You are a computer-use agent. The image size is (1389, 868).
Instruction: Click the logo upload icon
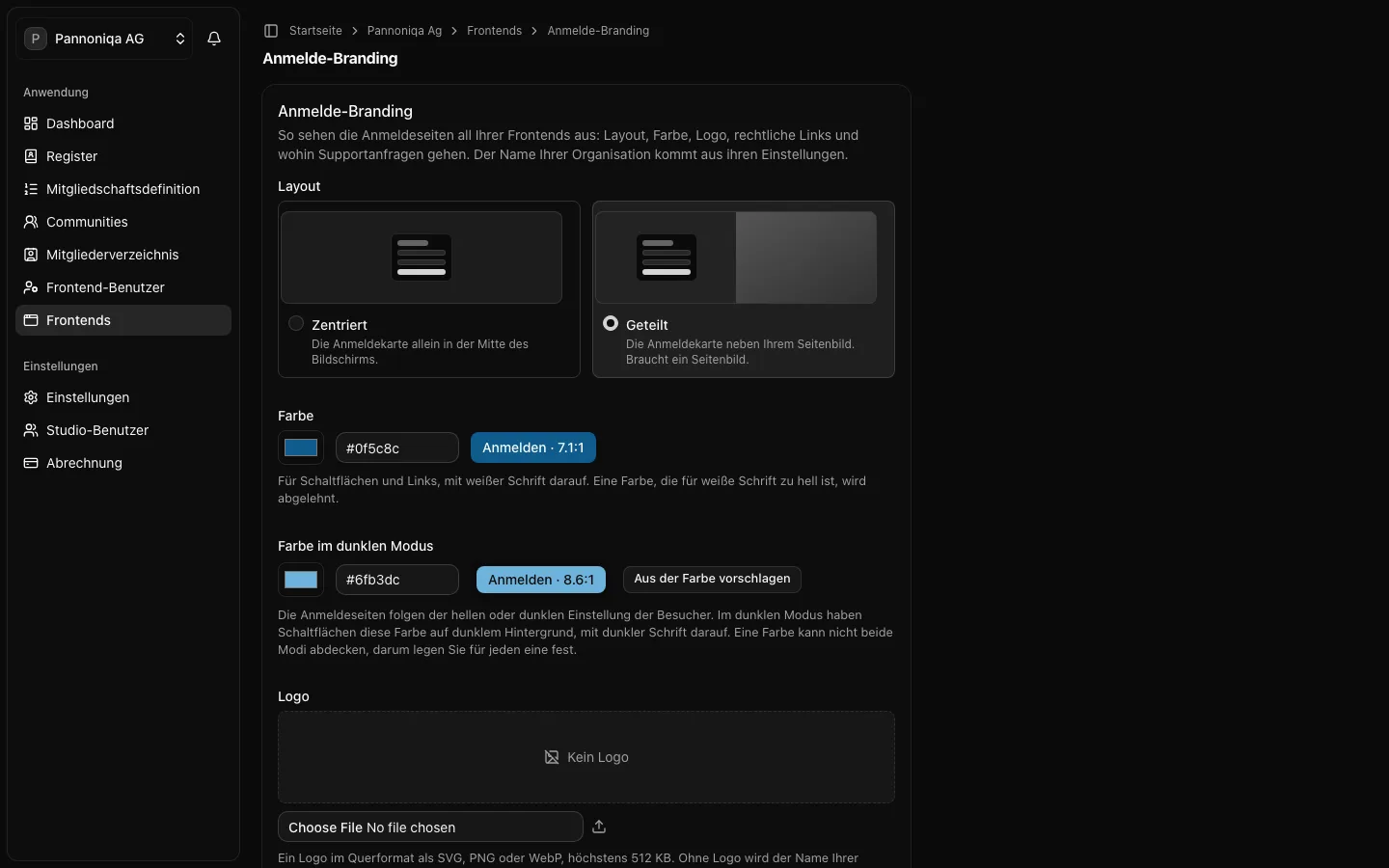[599, 827]
